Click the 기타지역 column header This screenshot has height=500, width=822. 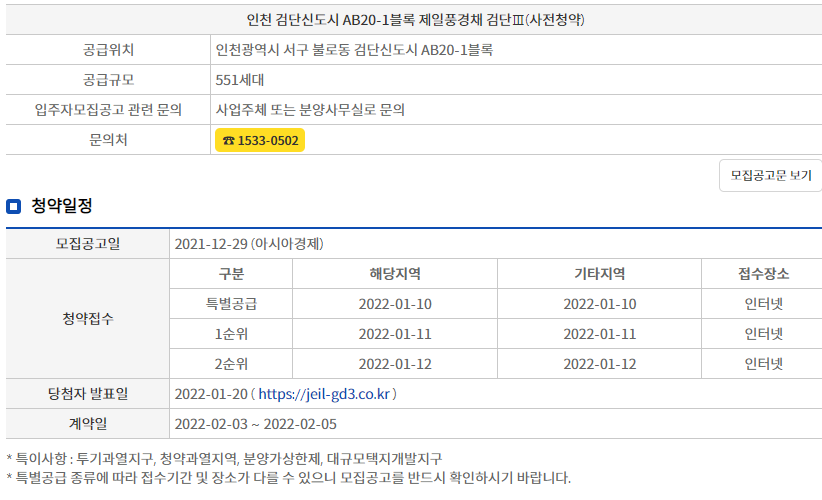point(600,274)
